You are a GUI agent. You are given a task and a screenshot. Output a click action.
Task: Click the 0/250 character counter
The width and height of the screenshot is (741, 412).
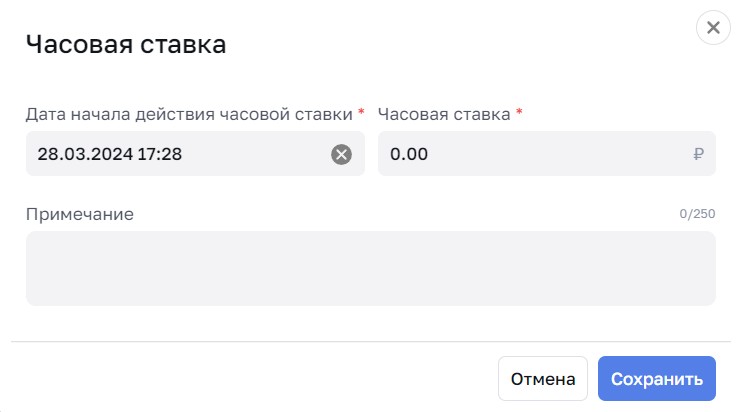tap(698, 214)
